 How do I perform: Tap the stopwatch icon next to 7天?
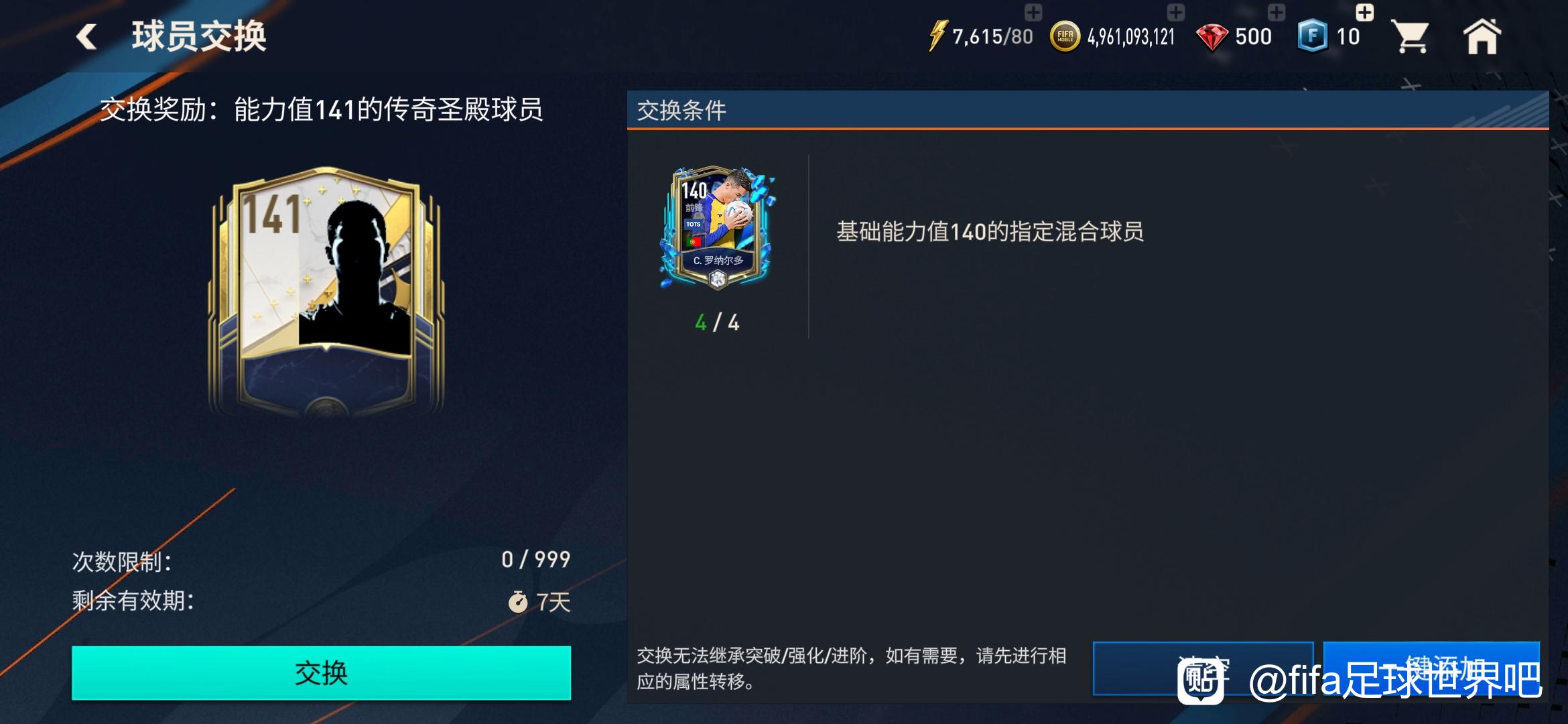pyautogui.click(x=517, y=601)
